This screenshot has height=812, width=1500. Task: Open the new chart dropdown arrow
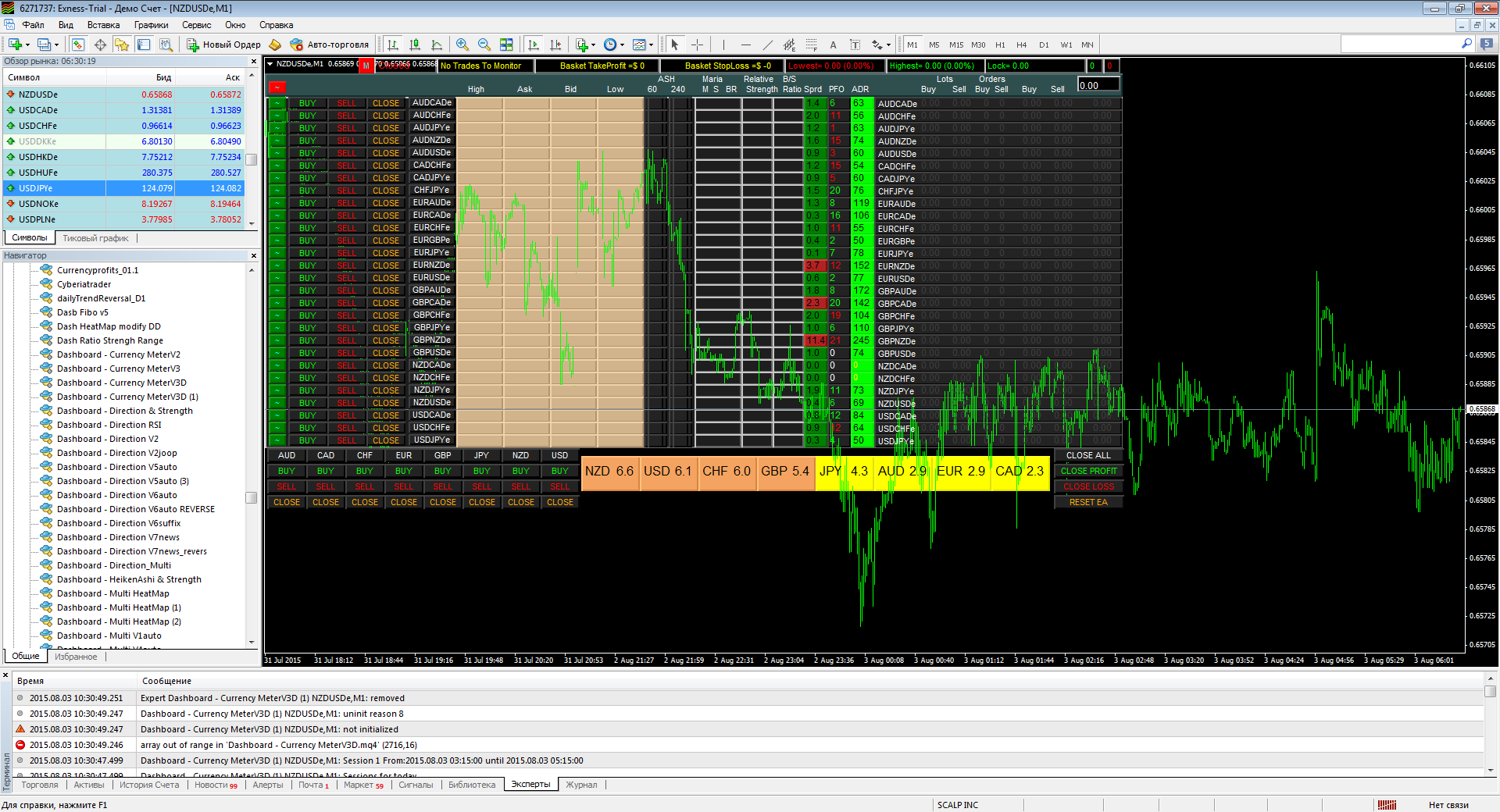tap(27, 45)
